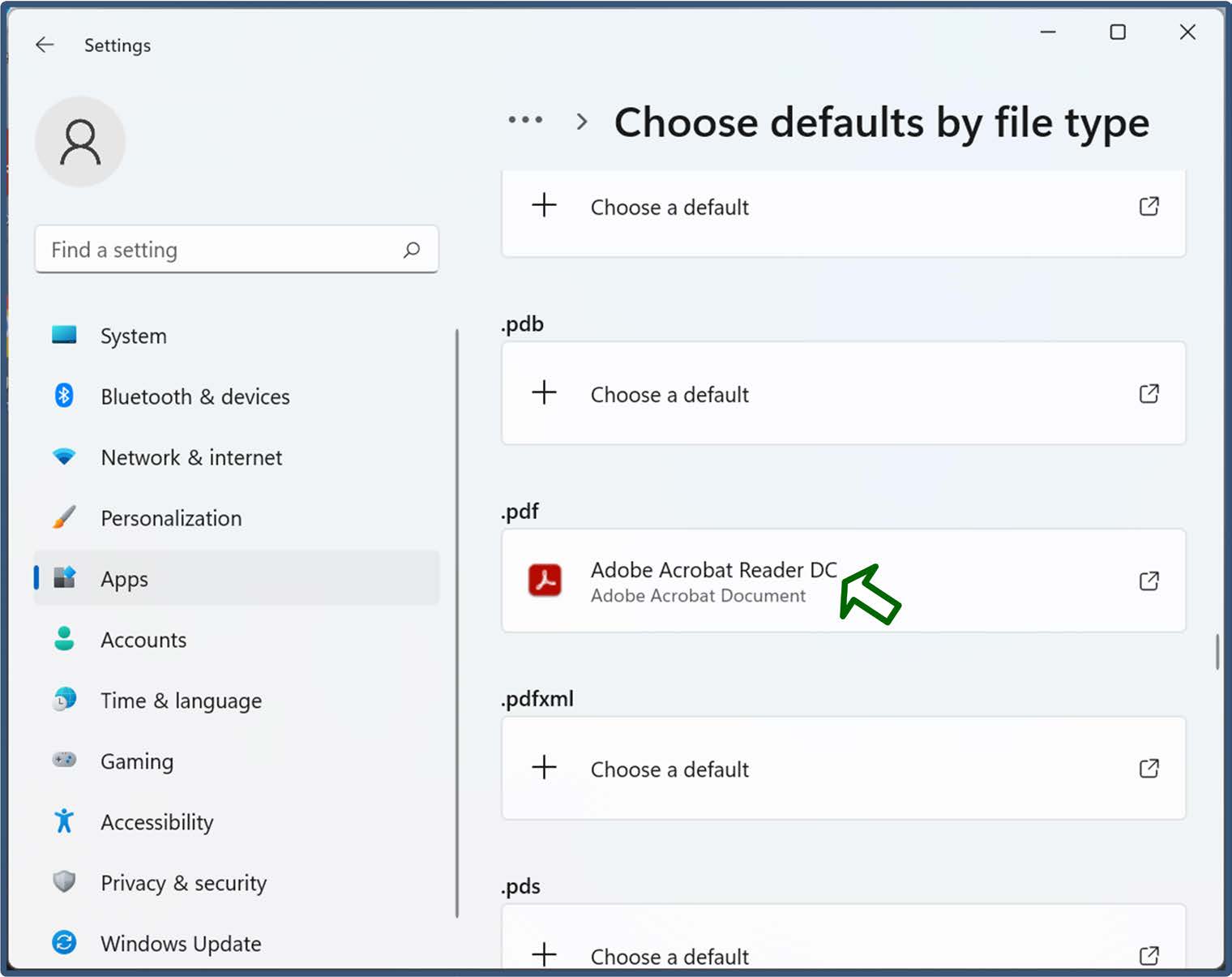Click open-external icon for .pdf default
The height and width of the screenshot is (977, 1232).
[x=1149, y=581]
